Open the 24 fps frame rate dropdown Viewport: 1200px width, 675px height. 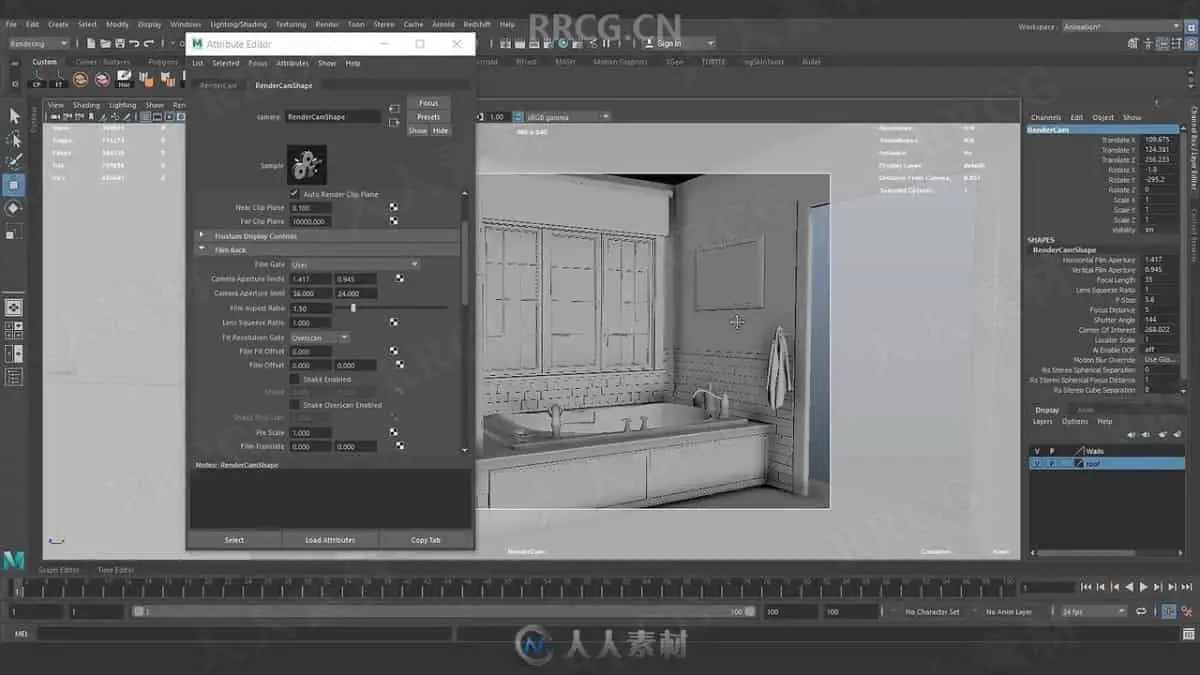point(1093,611)
